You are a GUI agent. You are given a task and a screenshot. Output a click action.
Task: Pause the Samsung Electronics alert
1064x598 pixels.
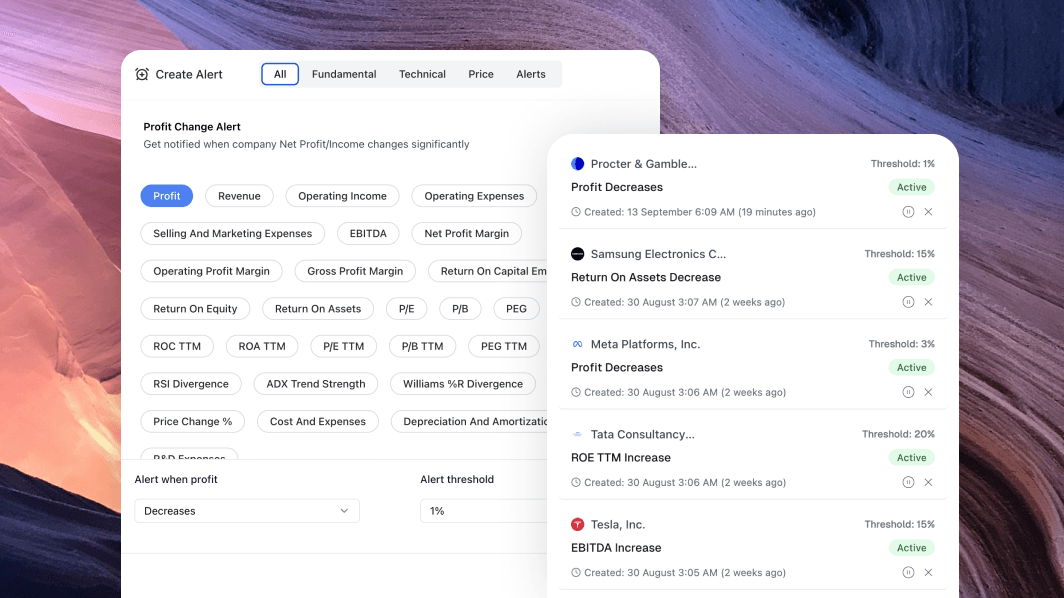[x=908, y=302]
